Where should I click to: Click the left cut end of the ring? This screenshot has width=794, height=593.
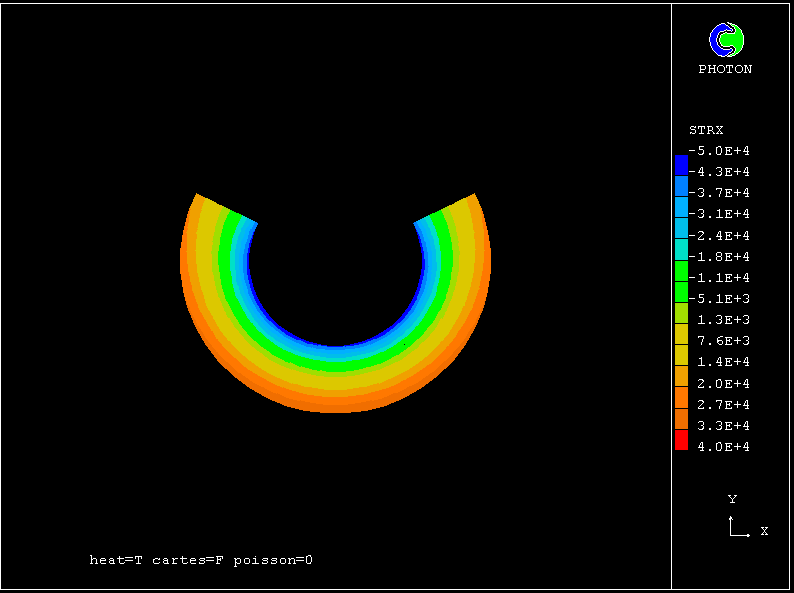click(226, 209)
